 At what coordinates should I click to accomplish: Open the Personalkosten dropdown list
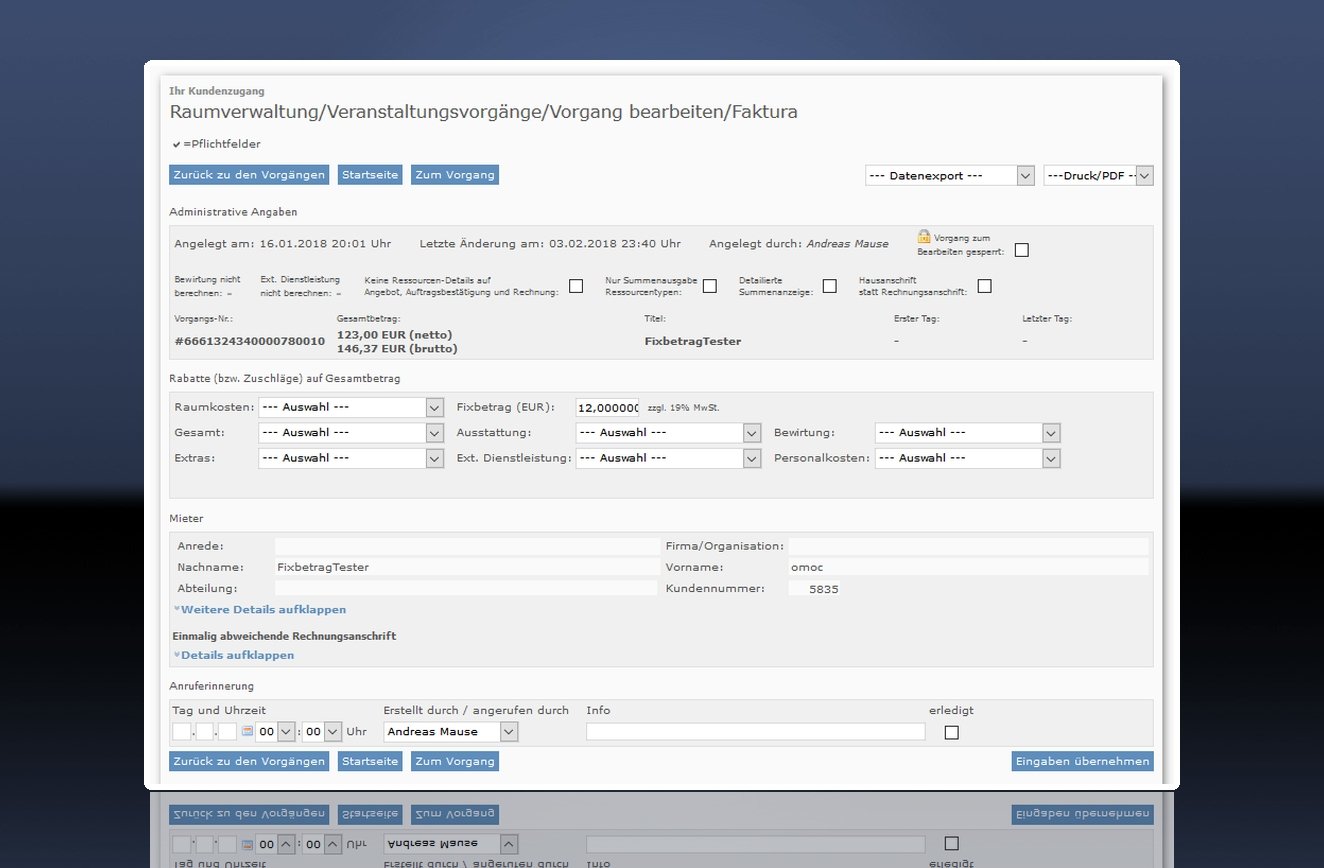coord(967,458)
